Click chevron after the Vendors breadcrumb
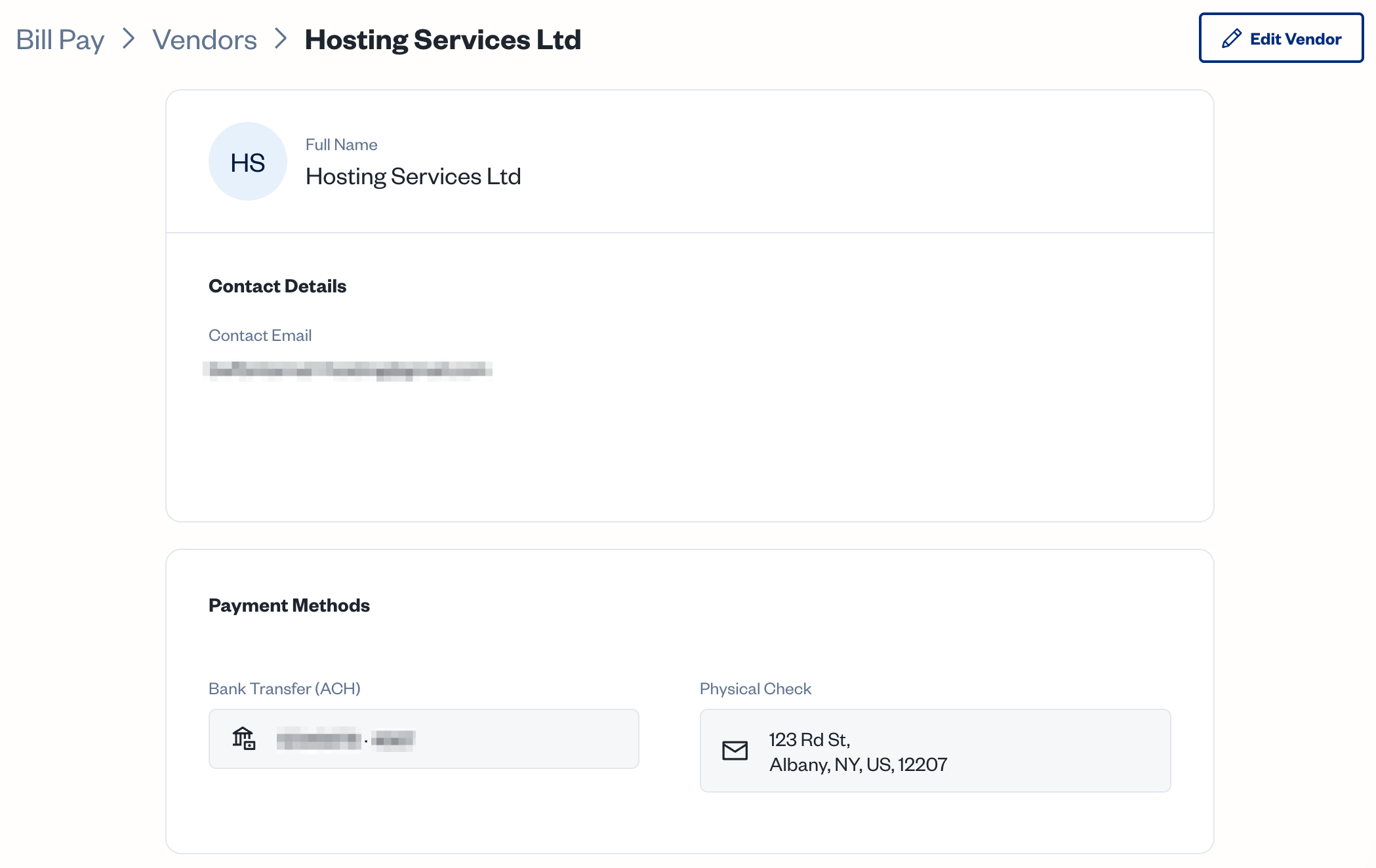The width and height of the screenshot is (1376, 868). (x=281, y=39)
